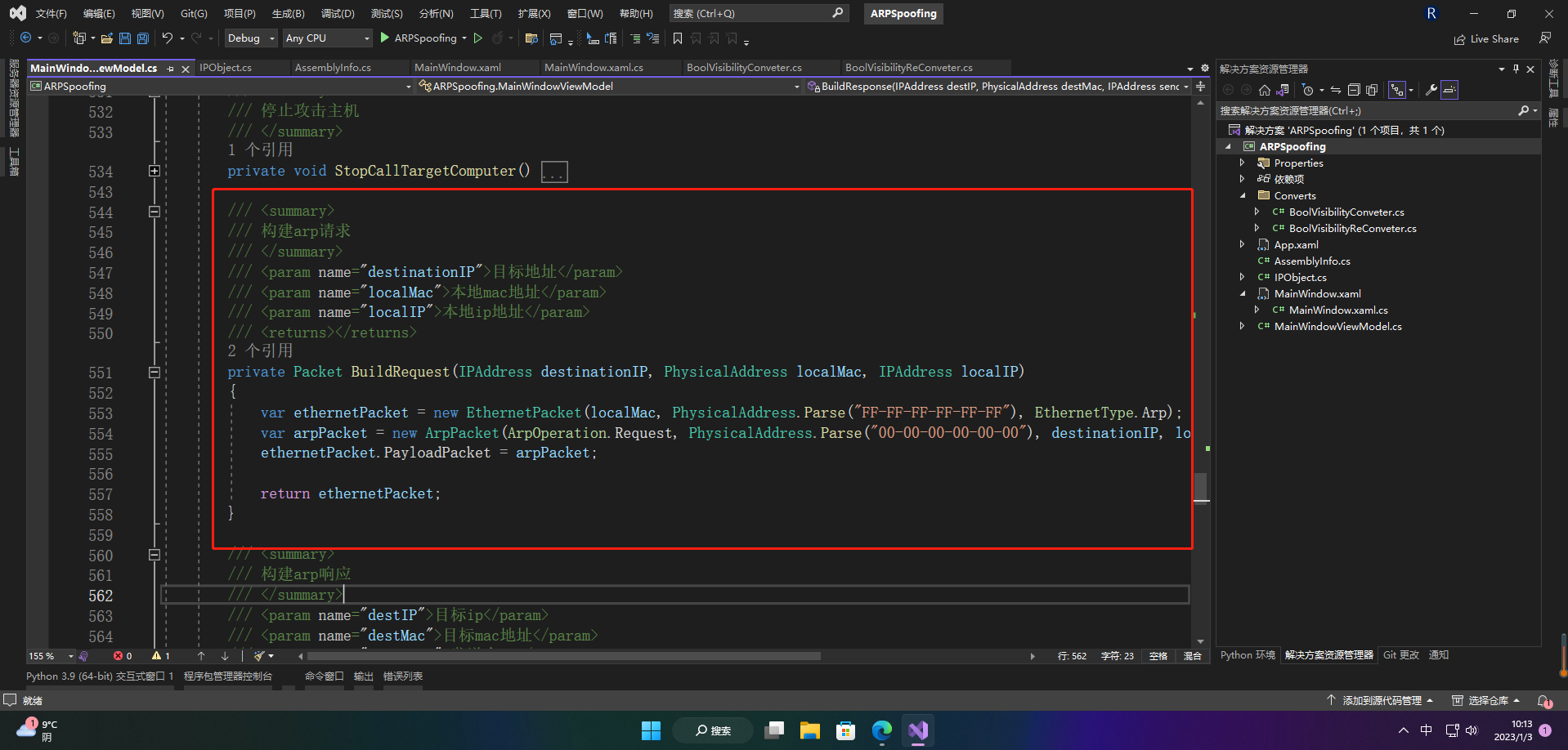
Task: Click the Live Share icon button
Action: [x=1486, y=38]
